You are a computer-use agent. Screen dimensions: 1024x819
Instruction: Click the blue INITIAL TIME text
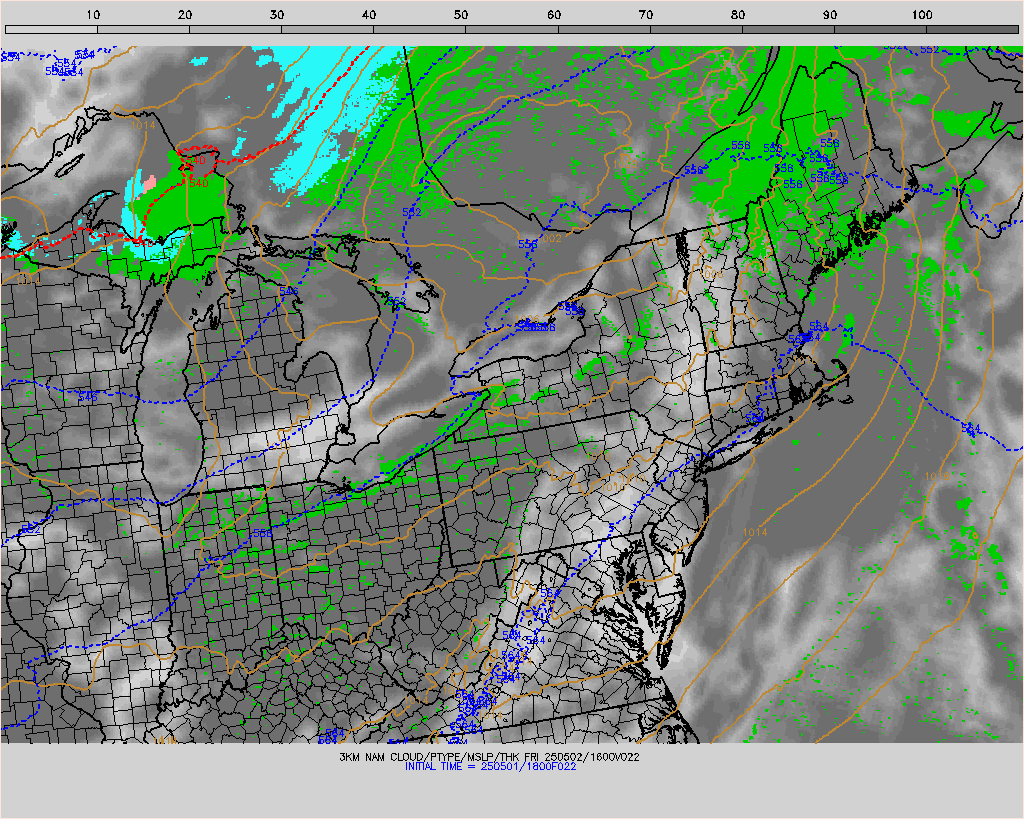tap(490, 766)
